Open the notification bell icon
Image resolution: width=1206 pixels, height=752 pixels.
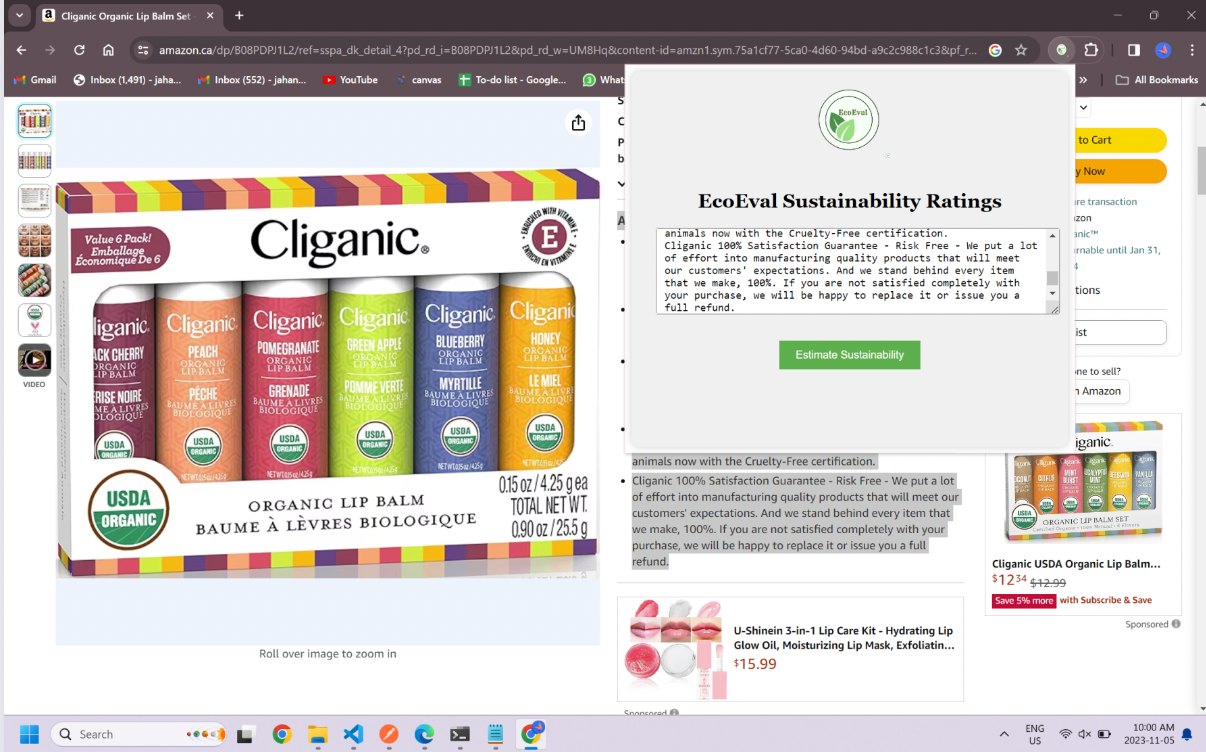tap(1187, 734)
